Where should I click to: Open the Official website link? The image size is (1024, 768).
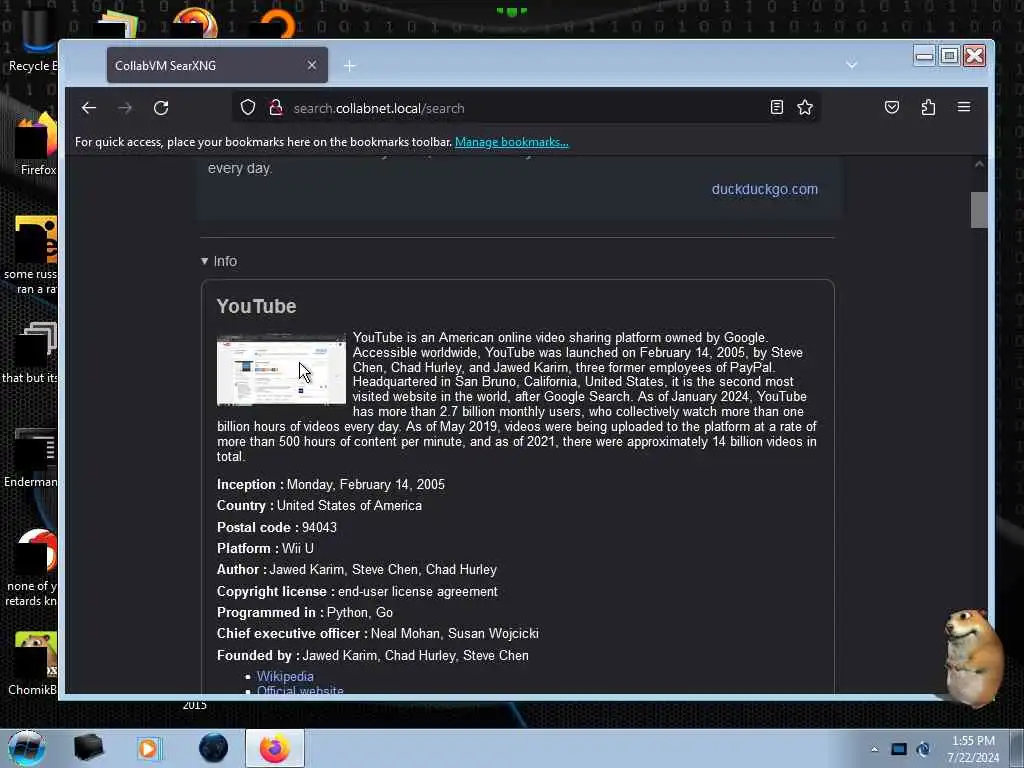point(300,690)
